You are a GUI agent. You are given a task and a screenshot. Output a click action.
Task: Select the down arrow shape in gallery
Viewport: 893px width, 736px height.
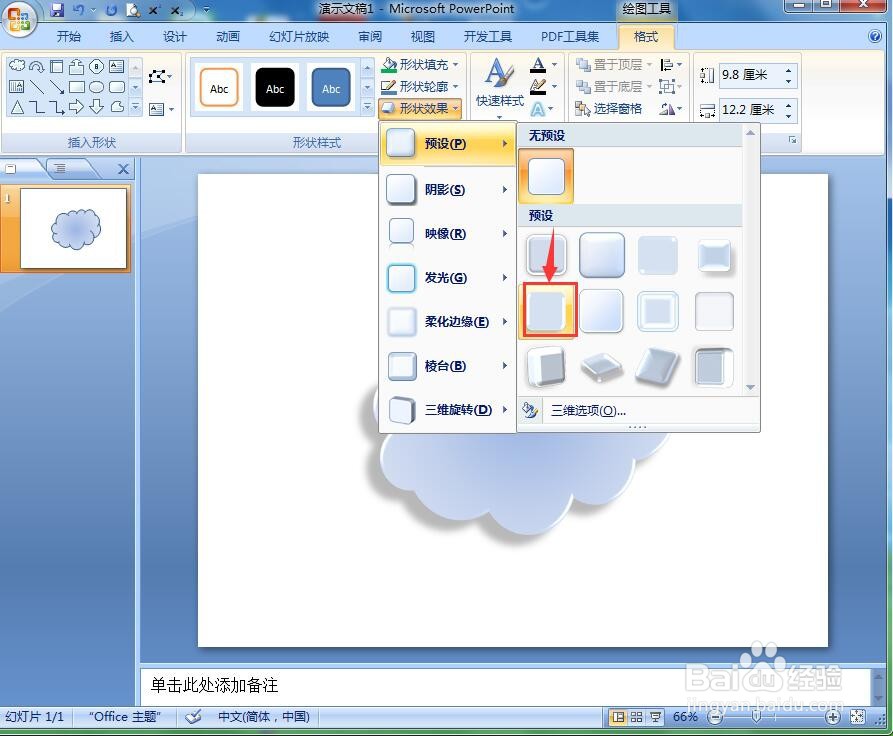97,107
